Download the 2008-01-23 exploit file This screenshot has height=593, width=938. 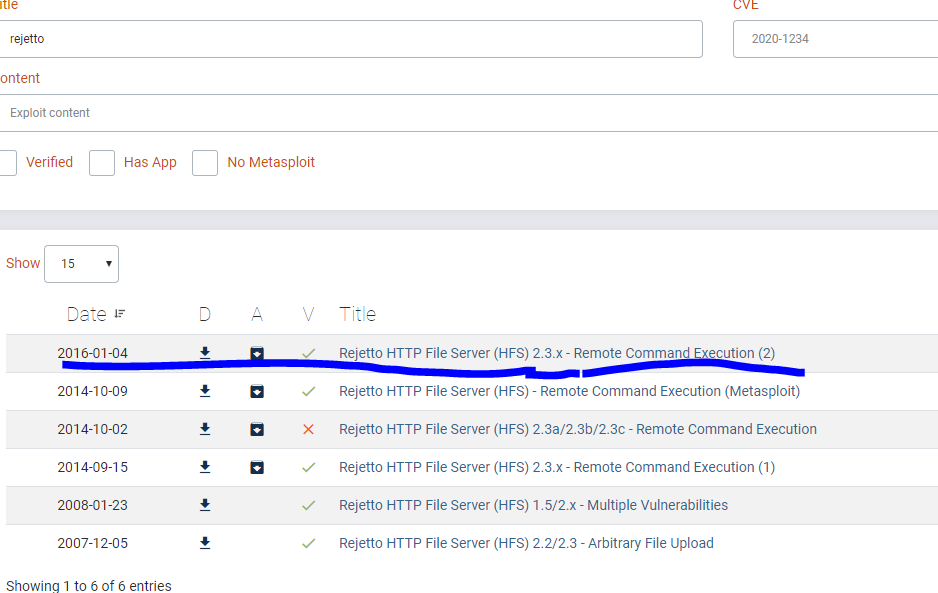pos(205,505)
